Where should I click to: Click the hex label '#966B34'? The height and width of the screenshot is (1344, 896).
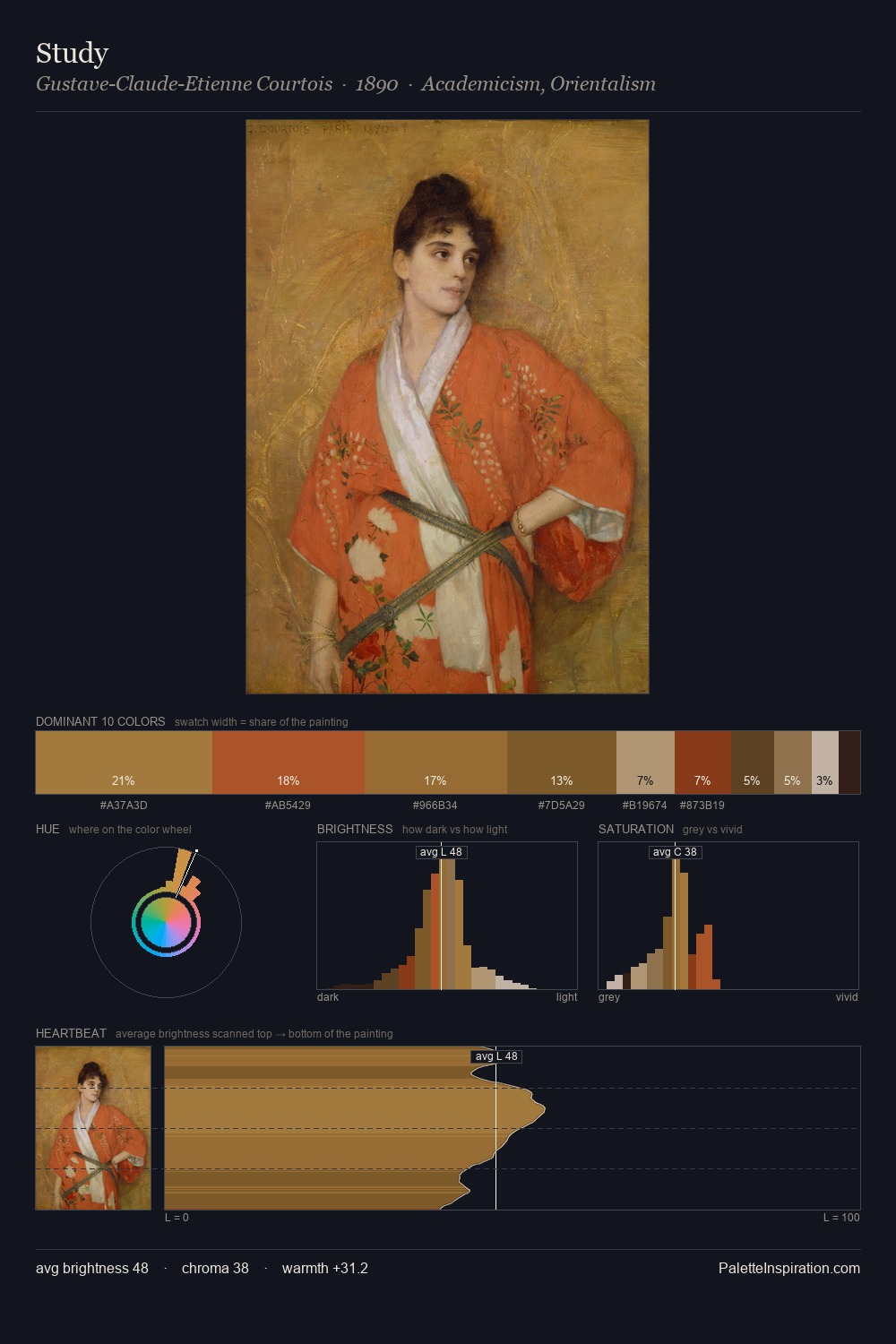click(435, 806)
